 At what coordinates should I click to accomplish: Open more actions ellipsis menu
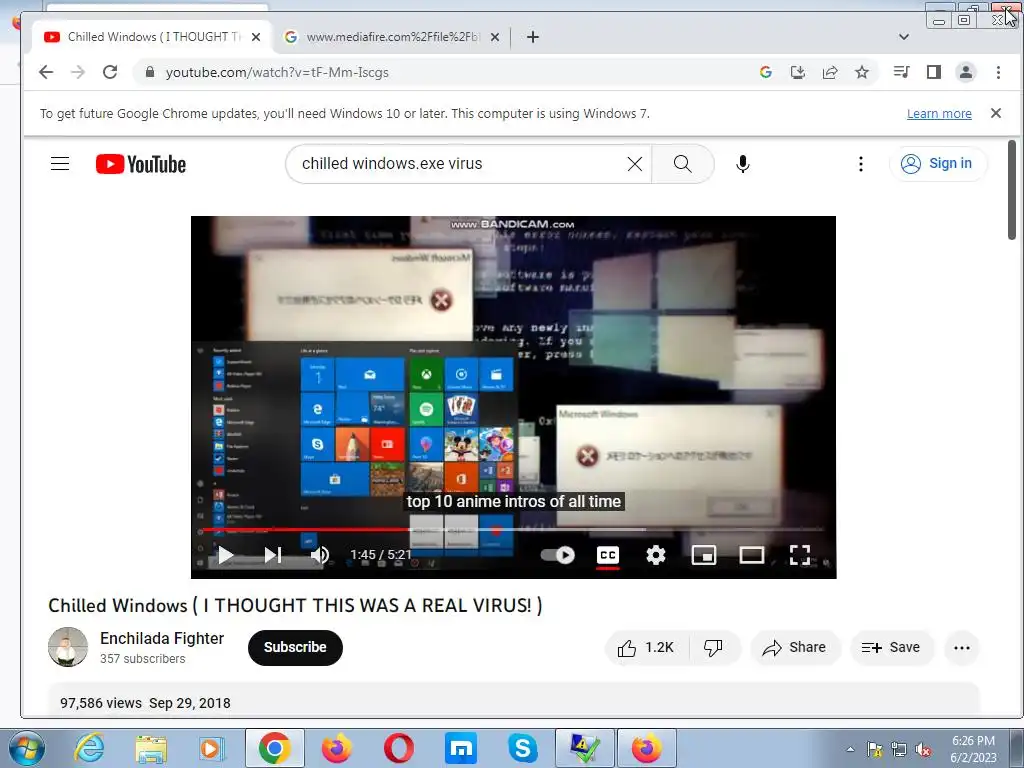point(962,648)
